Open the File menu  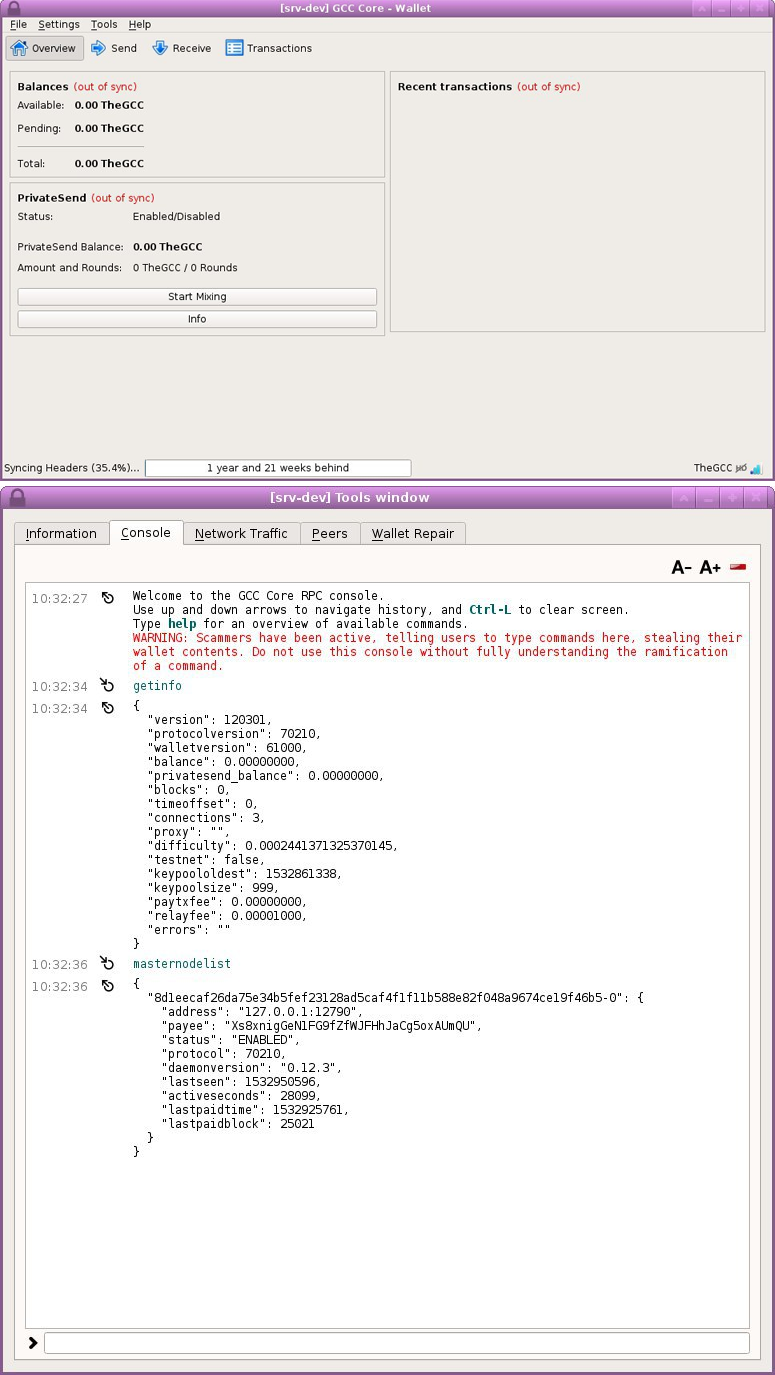click(x=18, y=24)
